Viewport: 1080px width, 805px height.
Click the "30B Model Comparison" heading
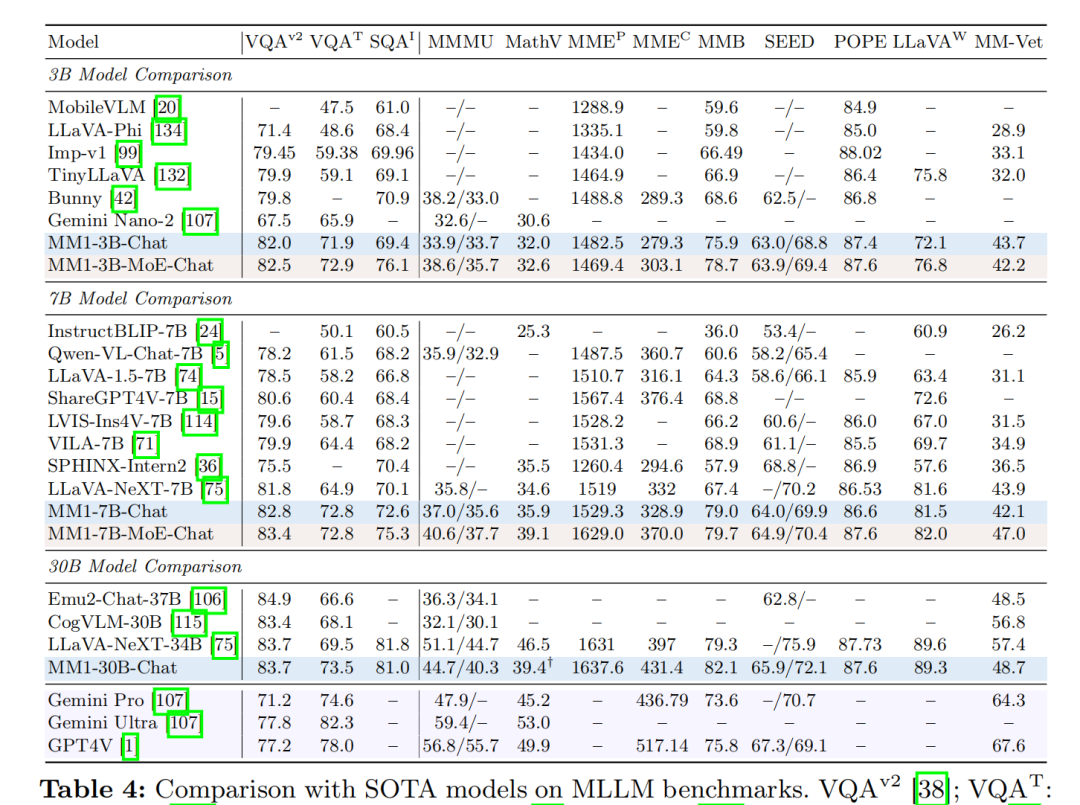145,567
